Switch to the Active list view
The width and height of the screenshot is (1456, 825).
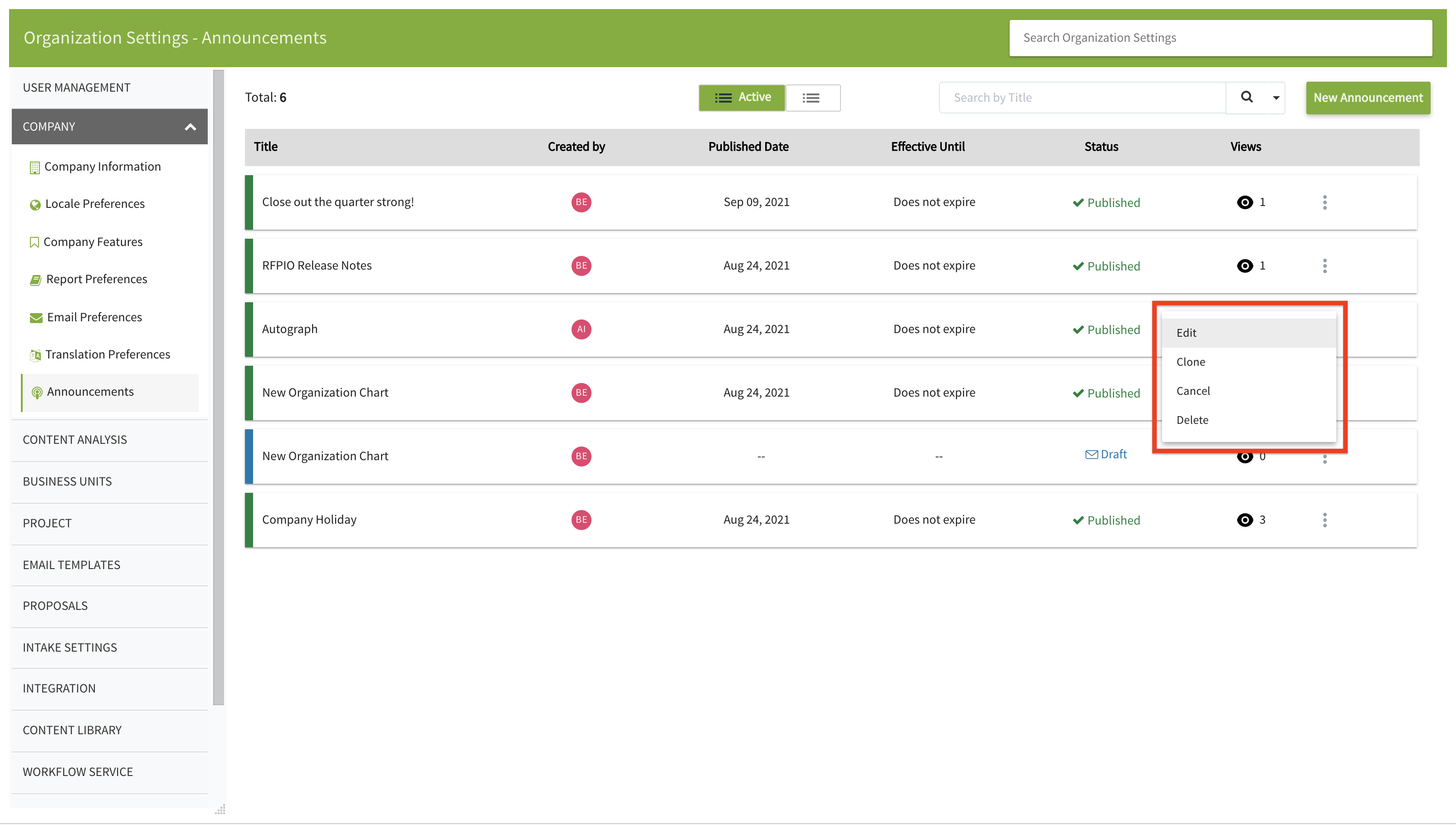click(742, 98)
